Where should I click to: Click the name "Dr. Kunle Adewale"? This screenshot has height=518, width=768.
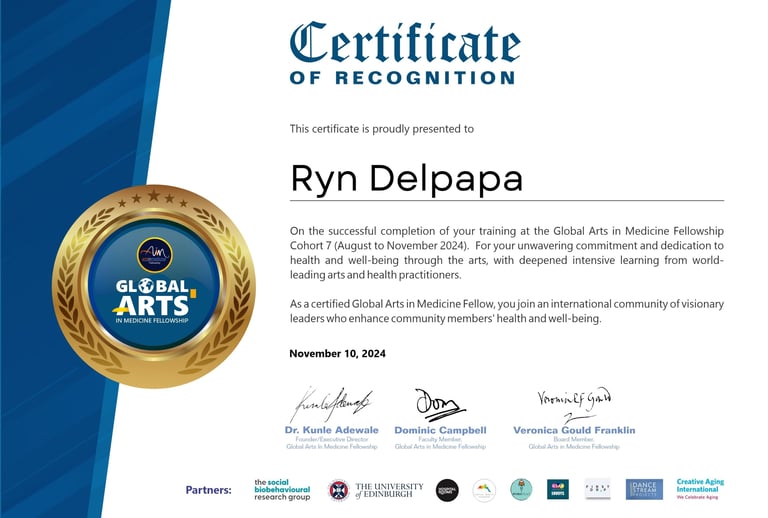coord(332,430)
